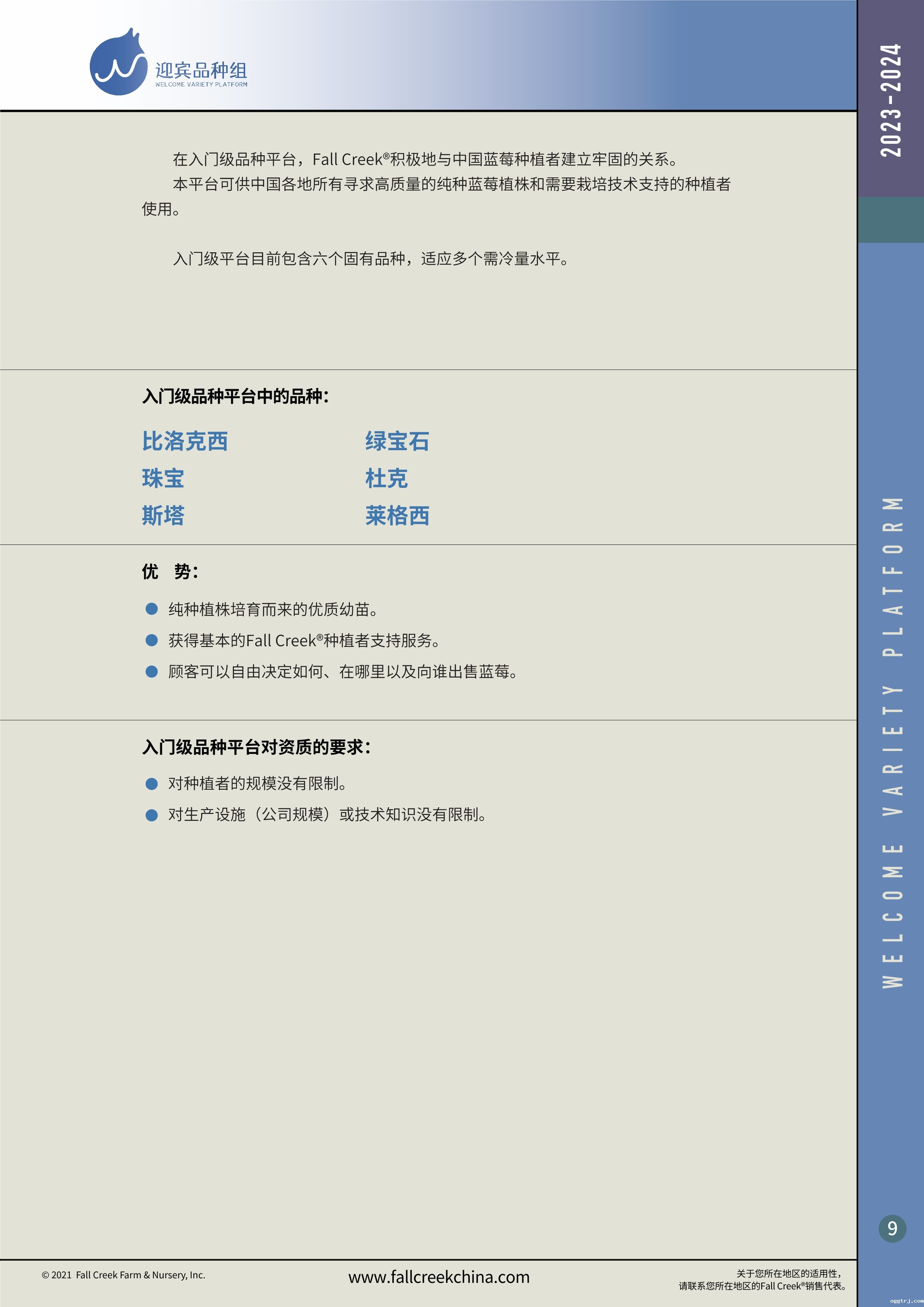Click the teal color block in sidebar
924x1307 pixels.
tap(891, 220)
